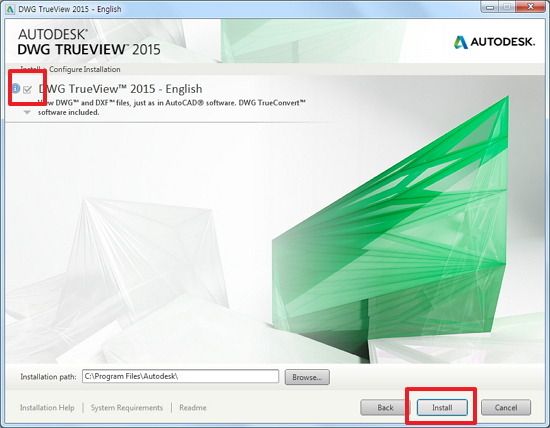Minimize the installer window

pyautogui.click(x=490, y=7)
